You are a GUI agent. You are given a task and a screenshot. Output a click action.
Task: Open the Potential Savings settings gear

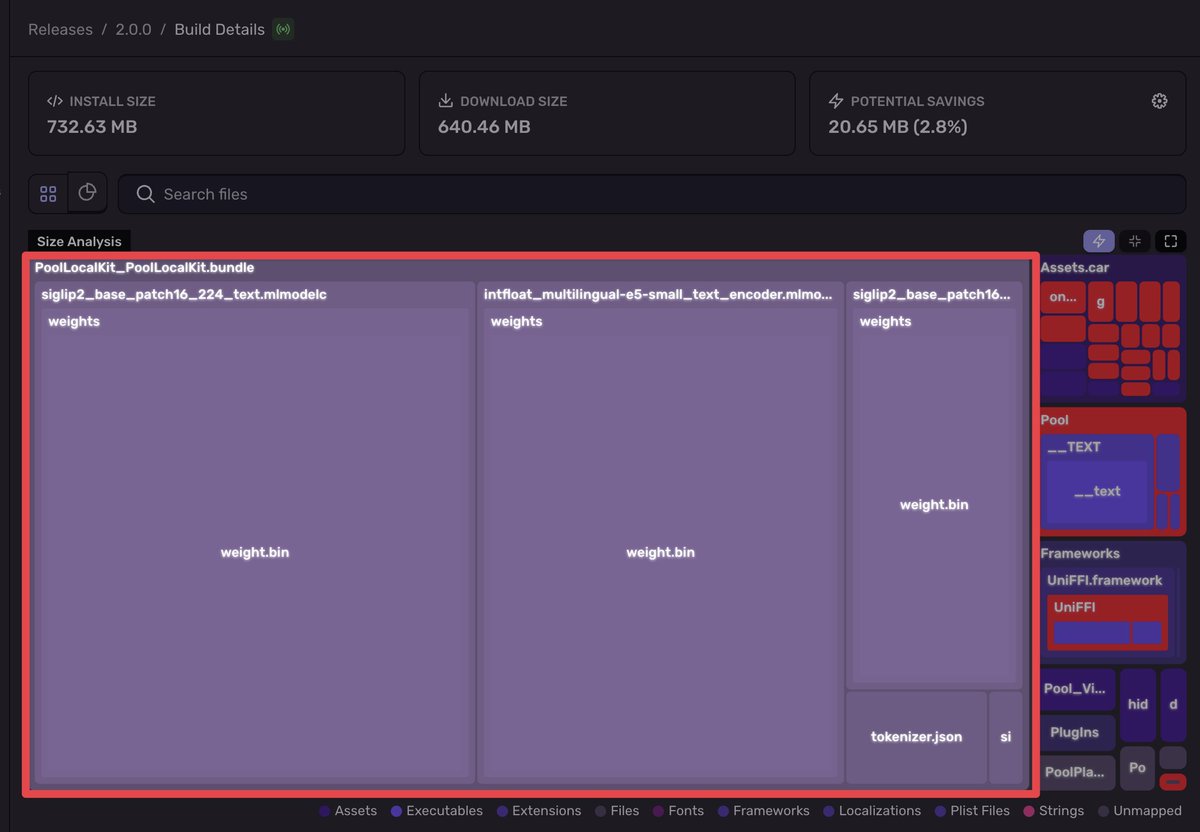[x=1159, y=101]
